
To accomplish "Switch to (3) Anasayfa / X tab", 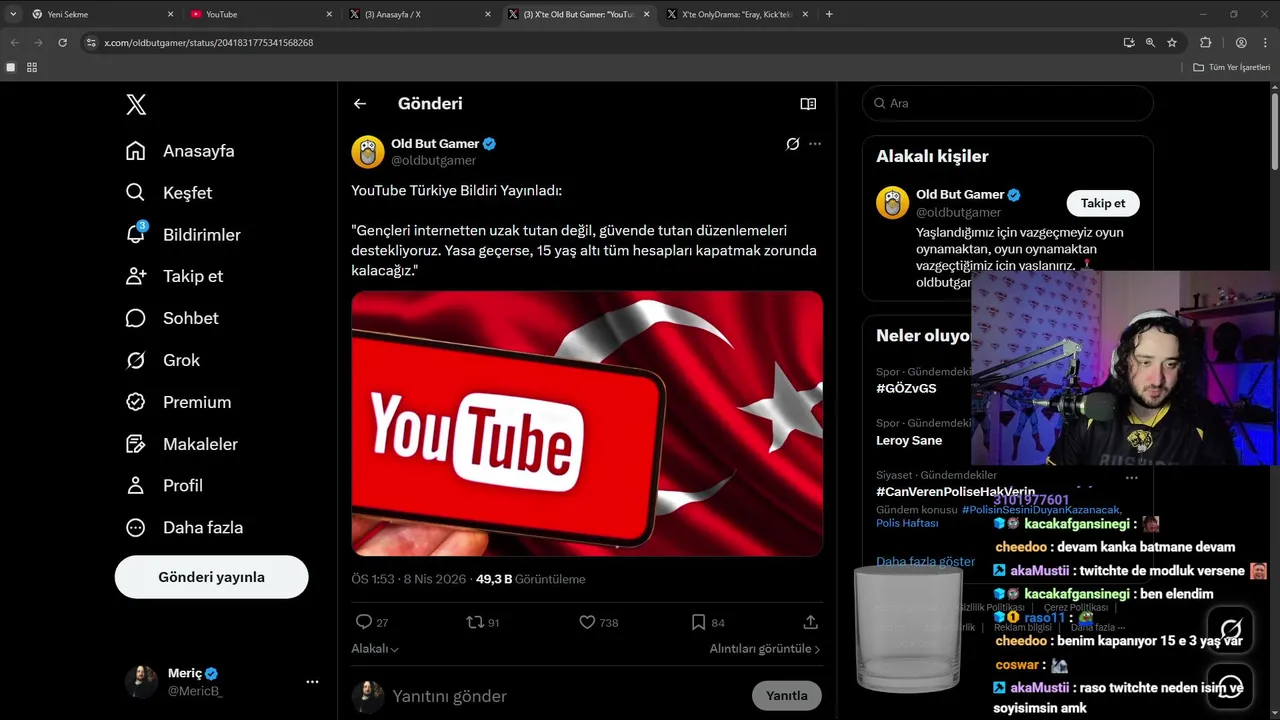I will tap(420, 14).
